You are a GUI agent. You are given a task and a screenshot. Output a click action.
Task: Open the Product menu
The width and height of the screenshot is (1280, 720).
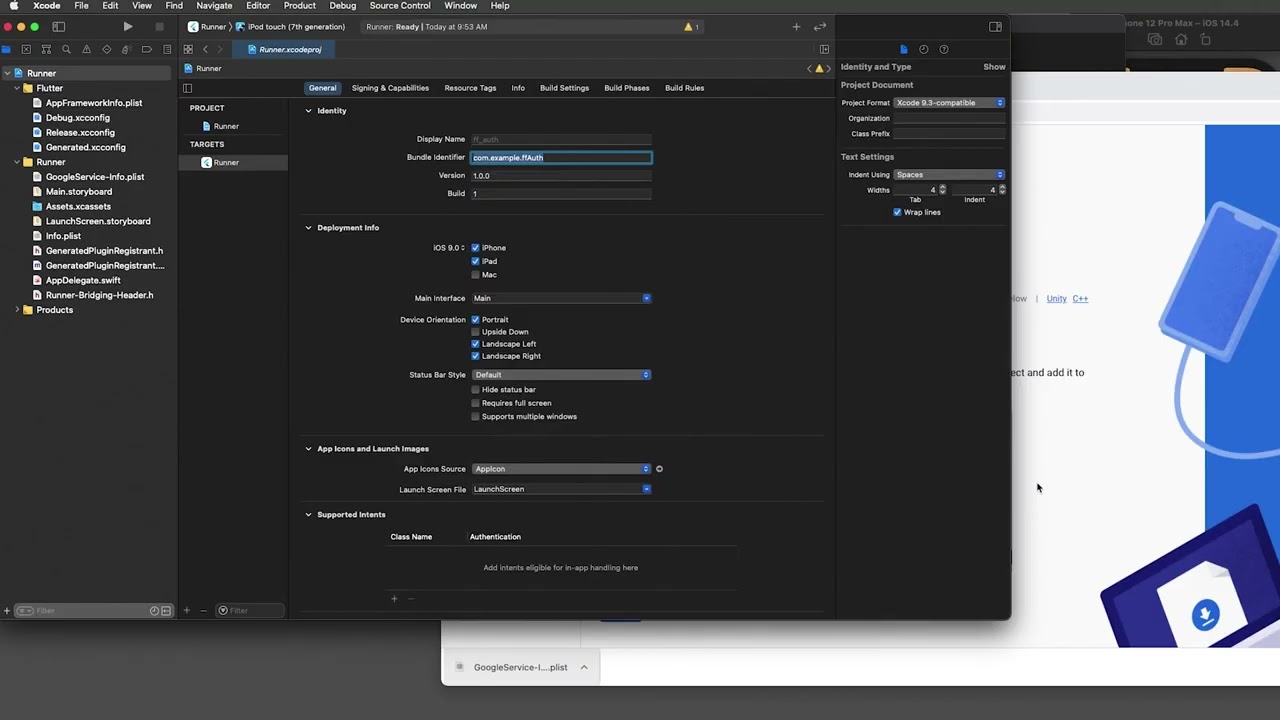pos(299,6)
